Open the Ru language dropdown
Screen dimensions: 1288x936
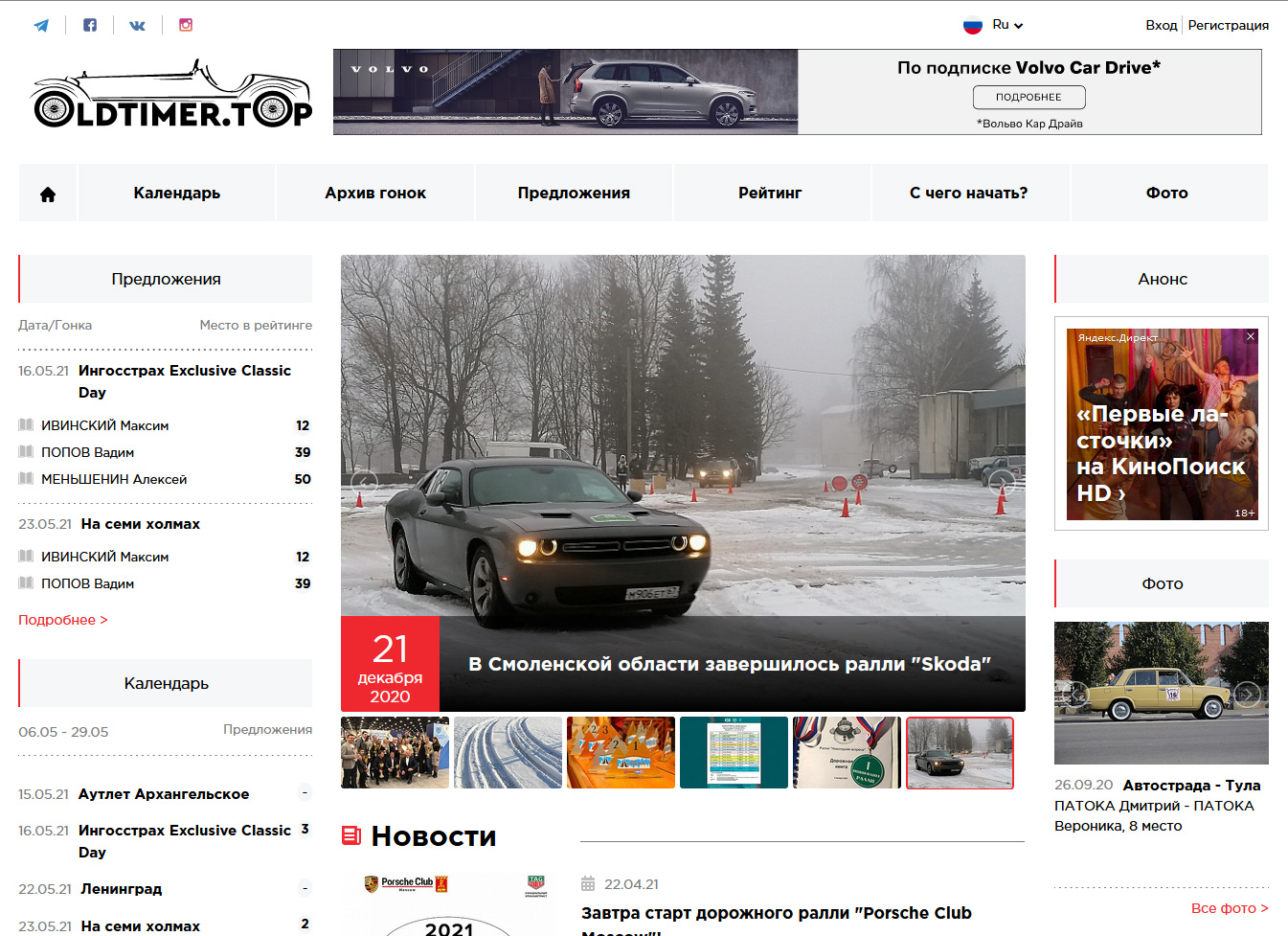(1007, 25)
